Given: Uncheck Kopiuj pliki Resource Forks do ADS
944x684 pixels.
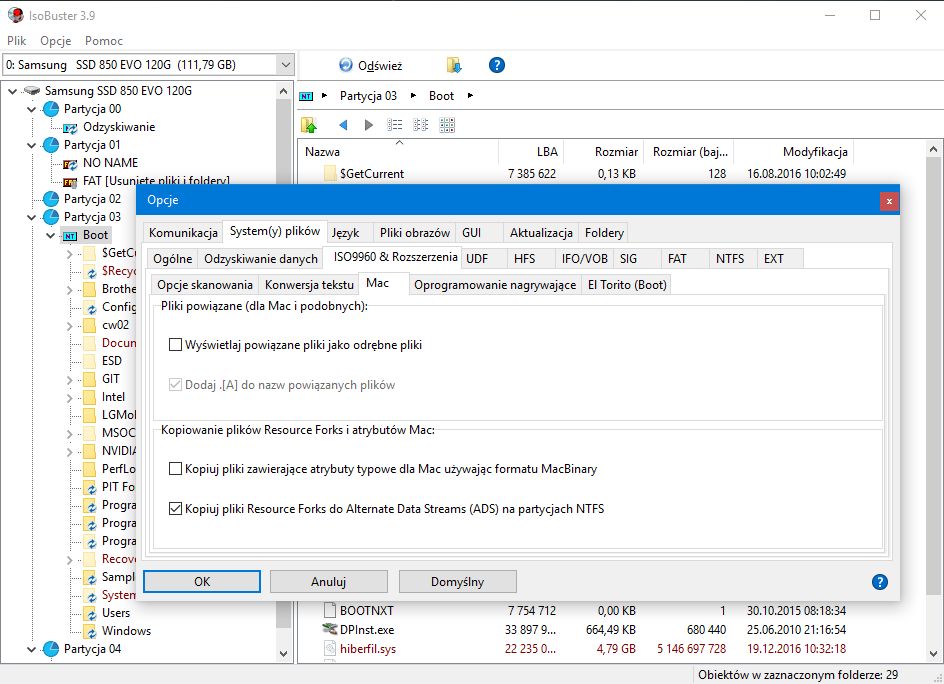Looking at the screenshot, I should coord(175,509).
